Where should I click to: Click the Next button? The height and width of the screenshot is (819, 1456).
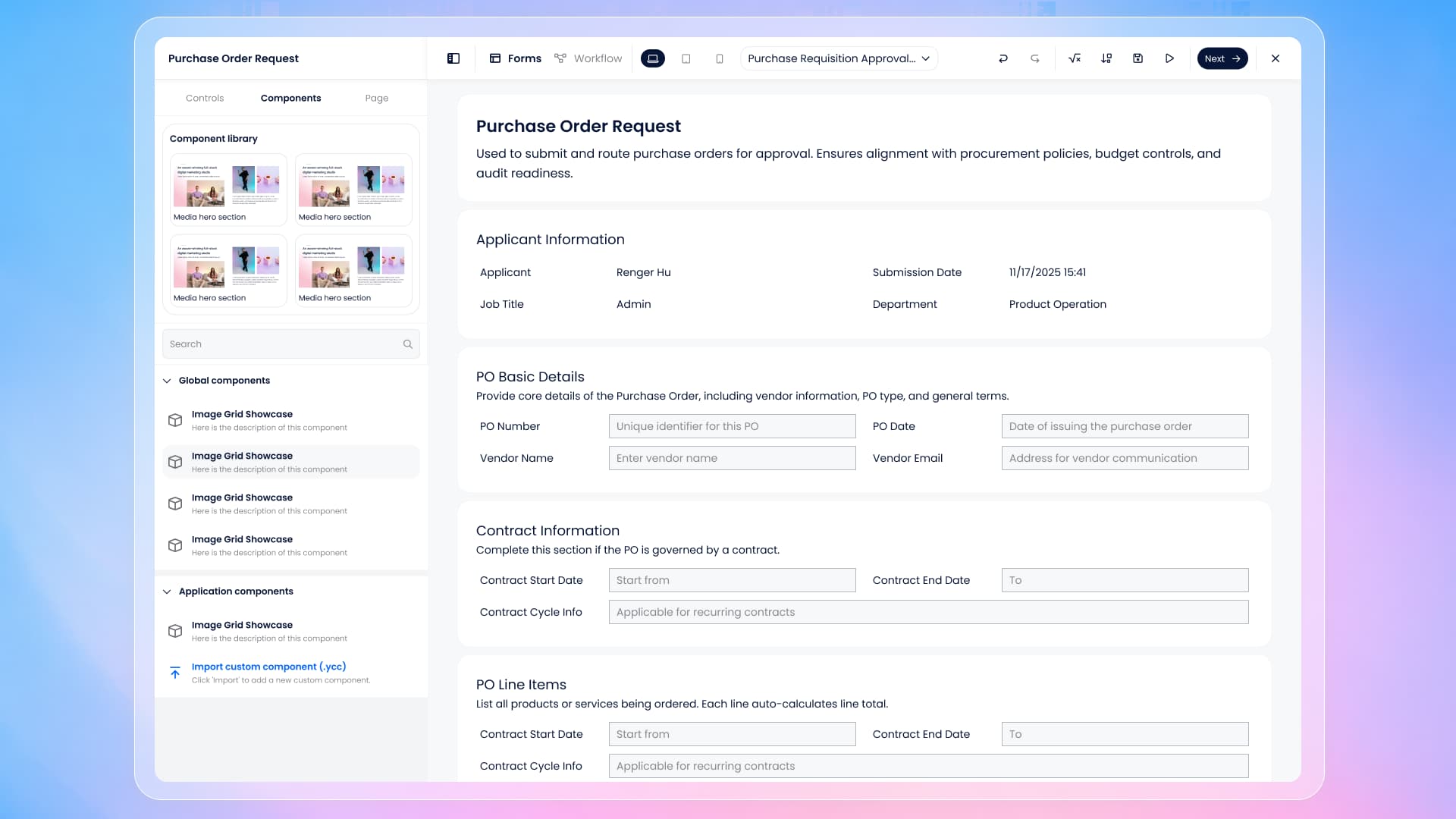[x=1222, y=58]
